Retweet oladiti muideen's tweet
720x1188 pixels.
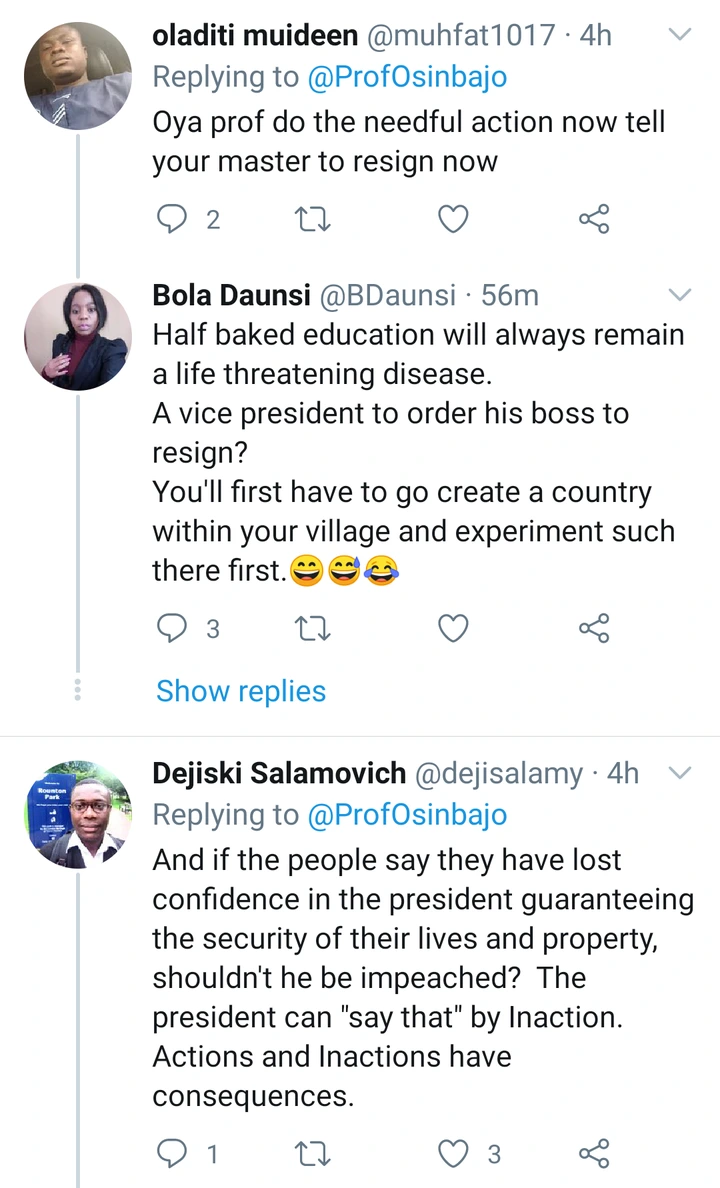[314, 219]
